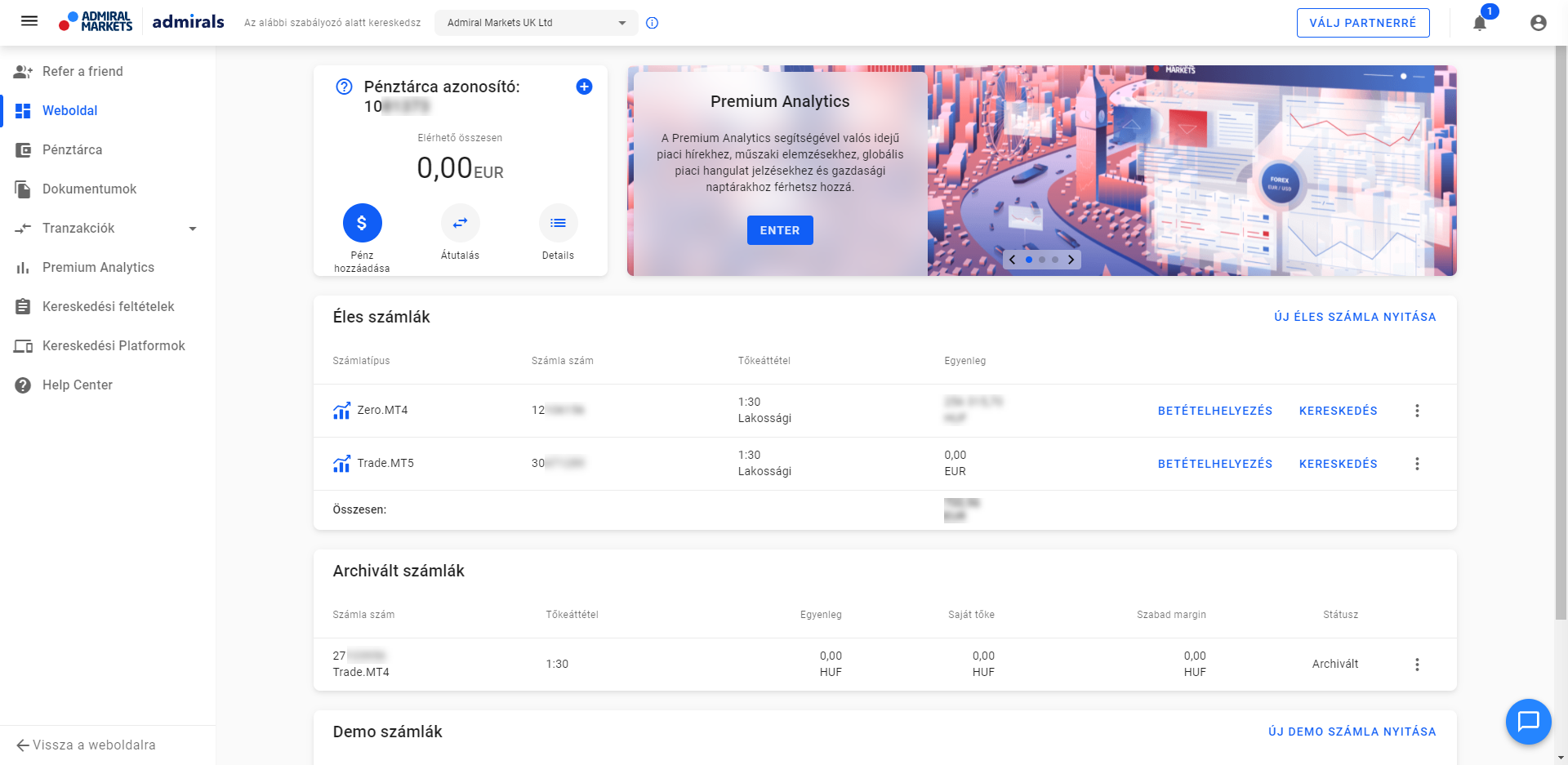This screenshot has width=1568, height=765.
Task: Go to next banner slide
Action: point(1071,260)
